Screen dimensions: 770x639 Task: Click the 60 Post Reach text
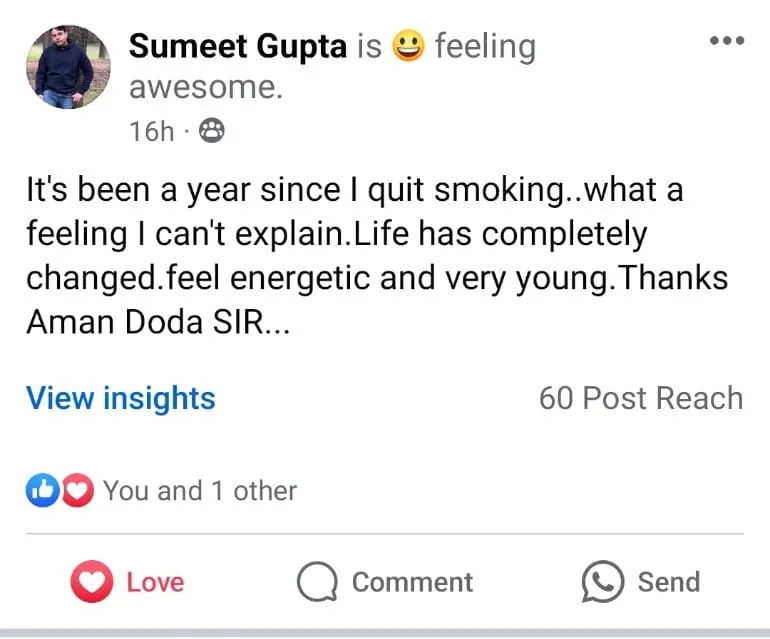(640, 398)
